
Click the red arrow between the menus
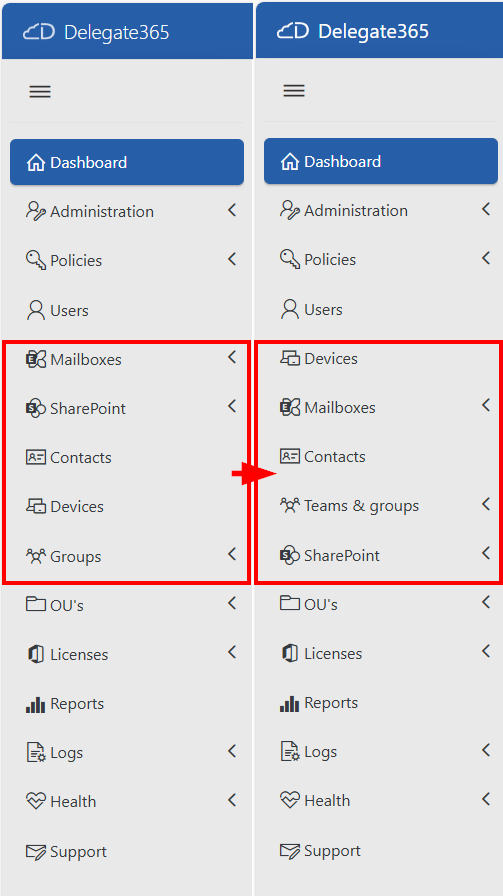pos(254,474)
